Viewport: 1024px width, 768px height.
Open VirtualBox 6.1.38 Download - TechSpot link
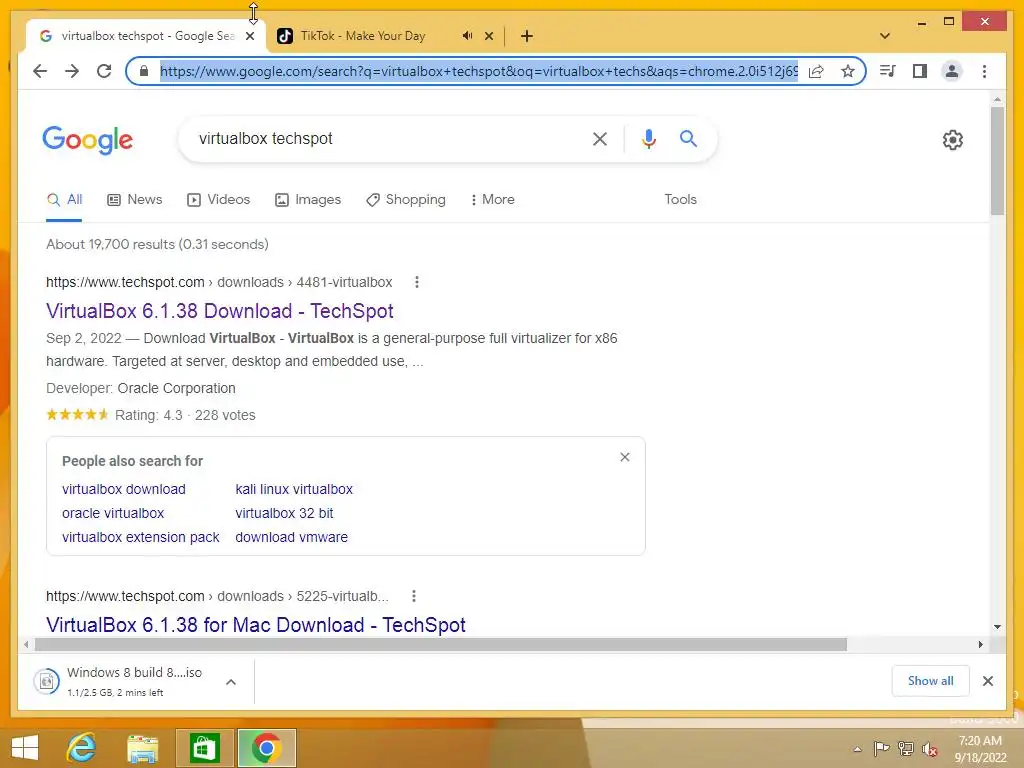[x=219, y=311]
